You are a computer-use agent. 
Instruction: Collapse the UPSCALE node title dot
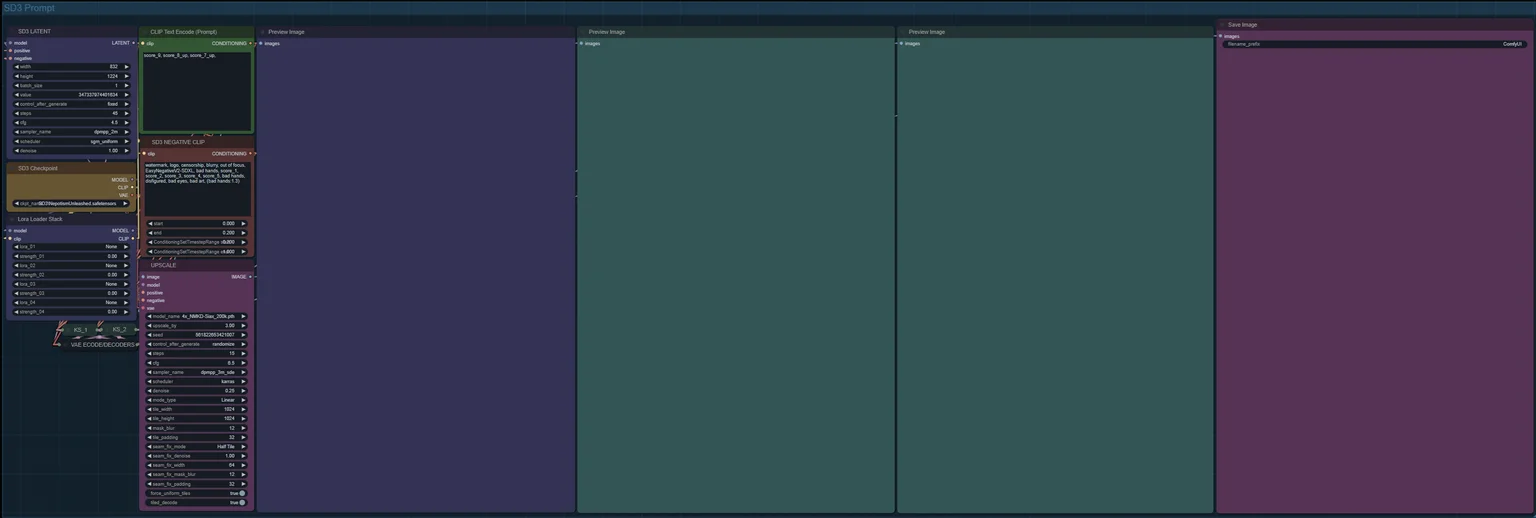(x=145, y=265)
